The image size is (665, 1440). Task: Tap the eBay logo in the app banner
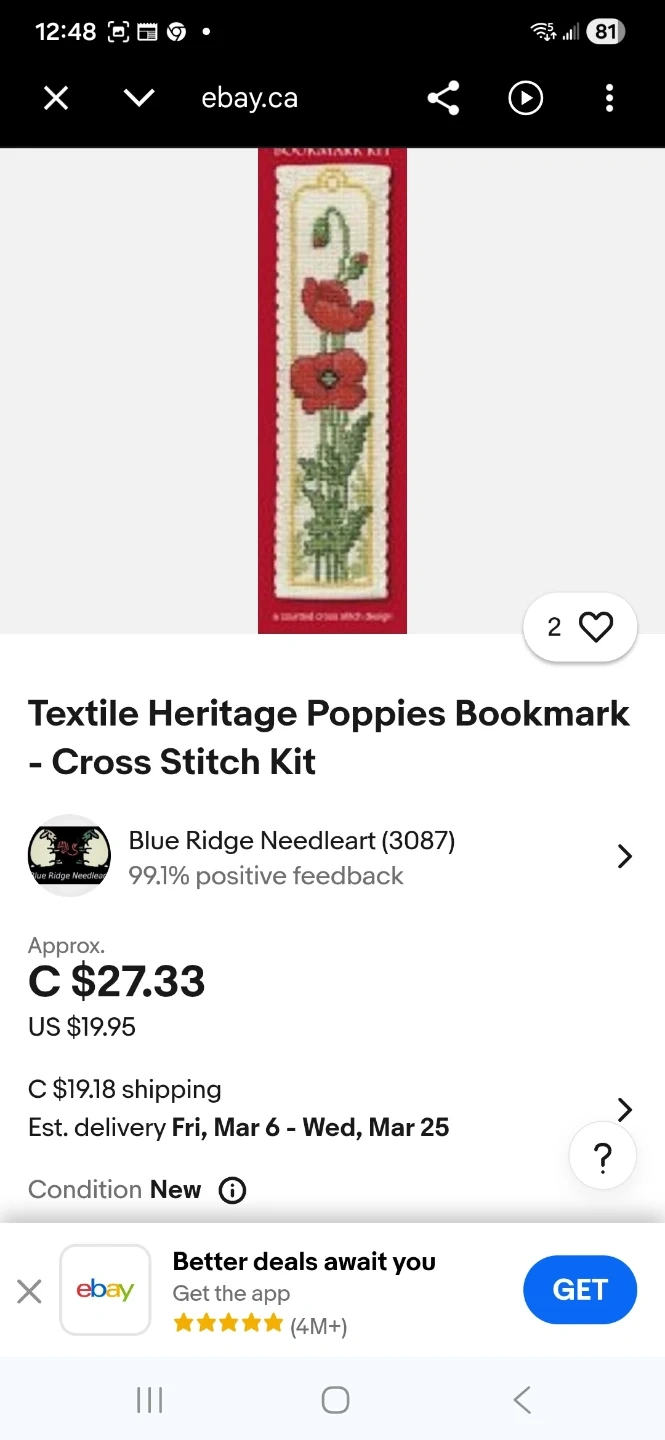(105, 1290)
